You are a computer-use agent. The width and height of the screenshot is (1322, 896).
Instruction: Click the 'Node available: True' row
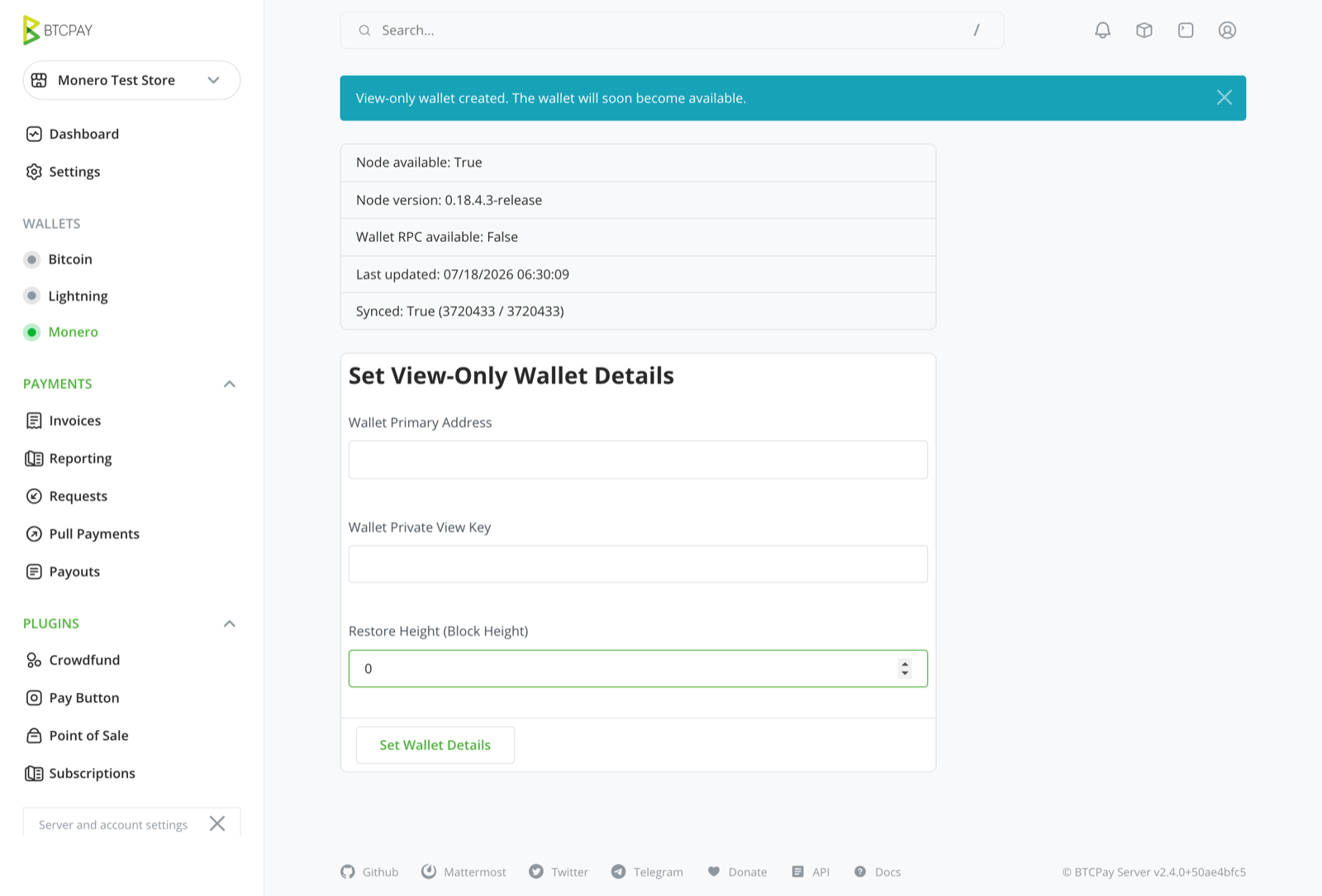tap(638, 163)
